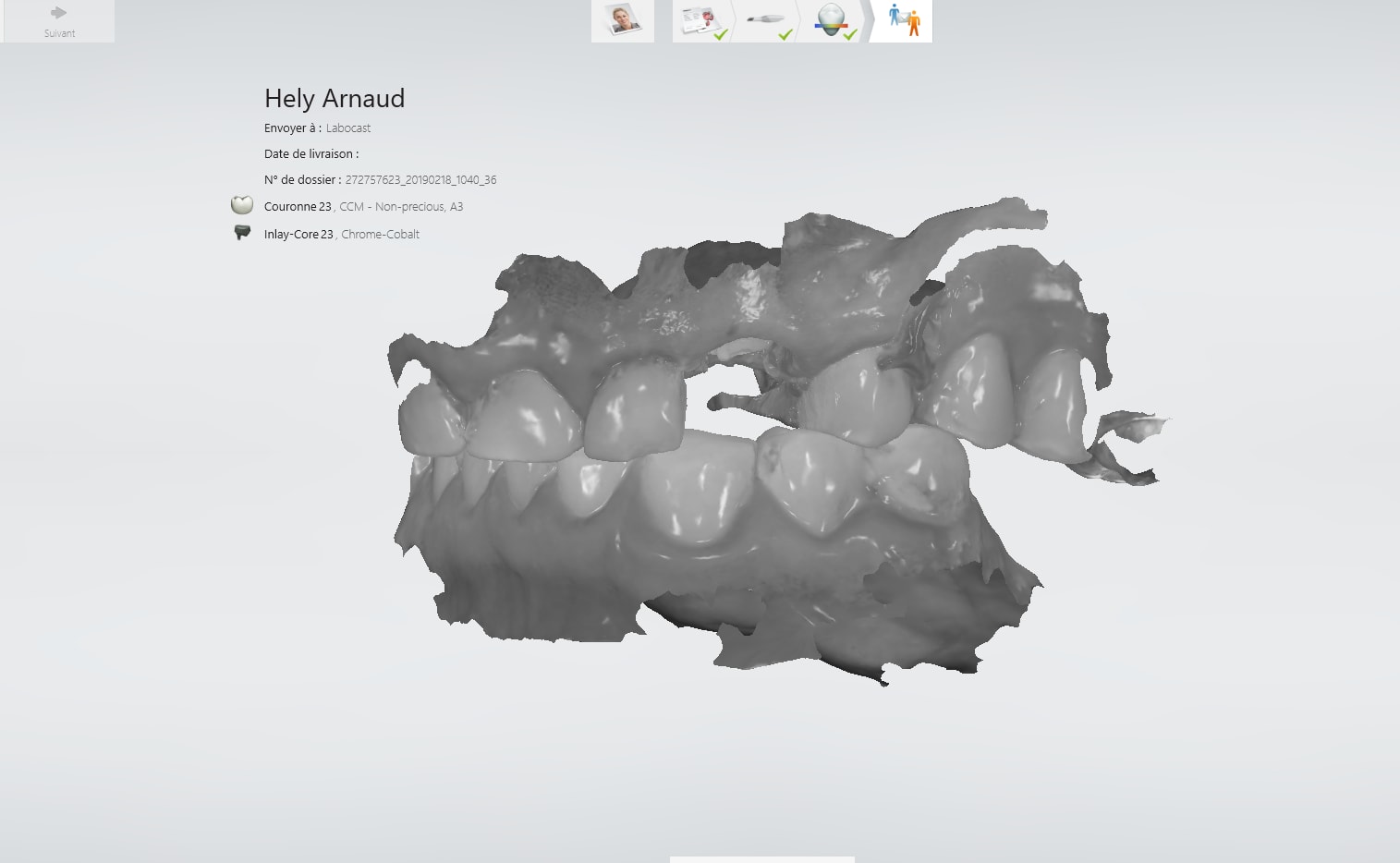This screenshot has width=1400, height=863.
Task: Click the patient name Hely Arnaud
Action: click(335, 99)
